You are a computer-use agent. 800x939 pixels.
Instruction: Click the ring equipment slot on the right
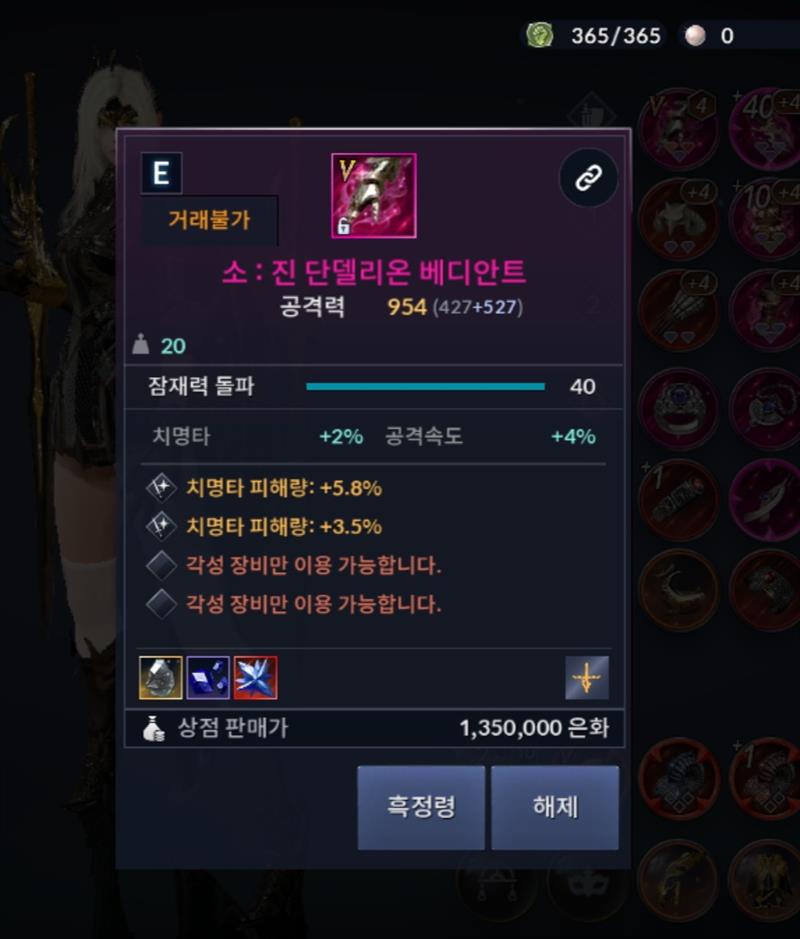pos(678,408)
